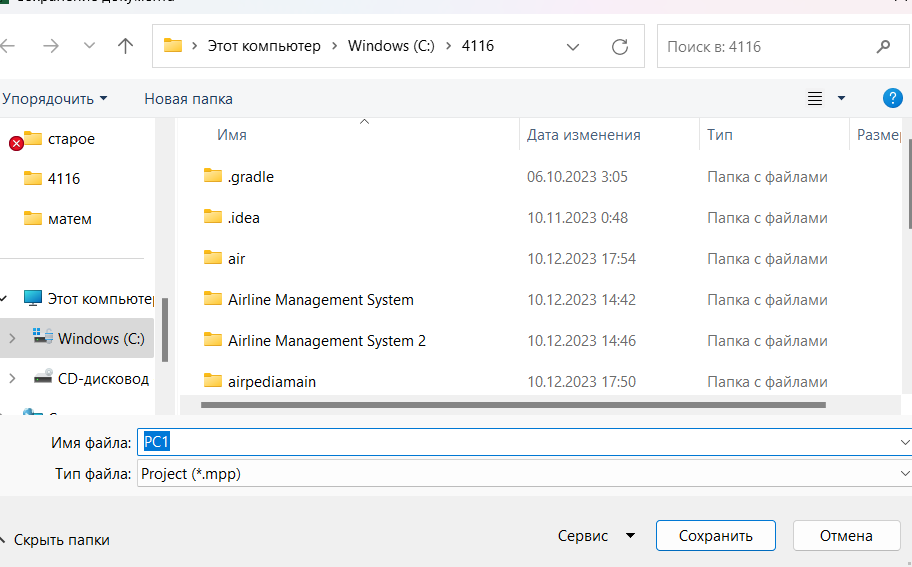Image resolution: width=912 pixels, height=567 pixels.
Task: Select 'Windows (C:)' in the address path
Action: 391,46
